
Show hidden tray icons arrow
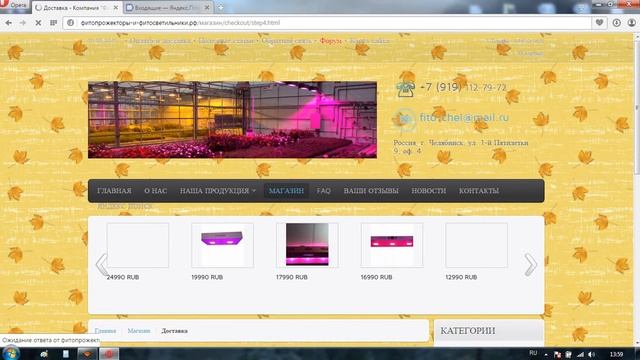[546, 355]
